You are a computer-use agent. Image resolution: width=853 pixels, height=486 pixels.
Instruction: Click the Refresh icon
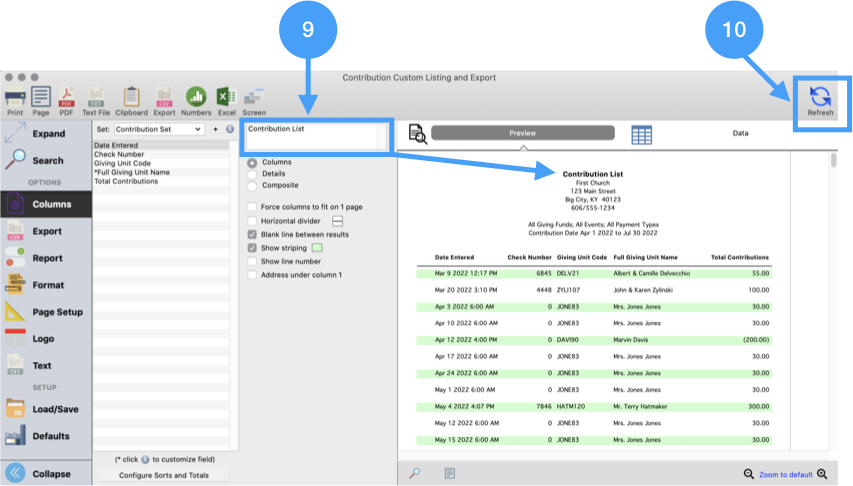point(820,101)
